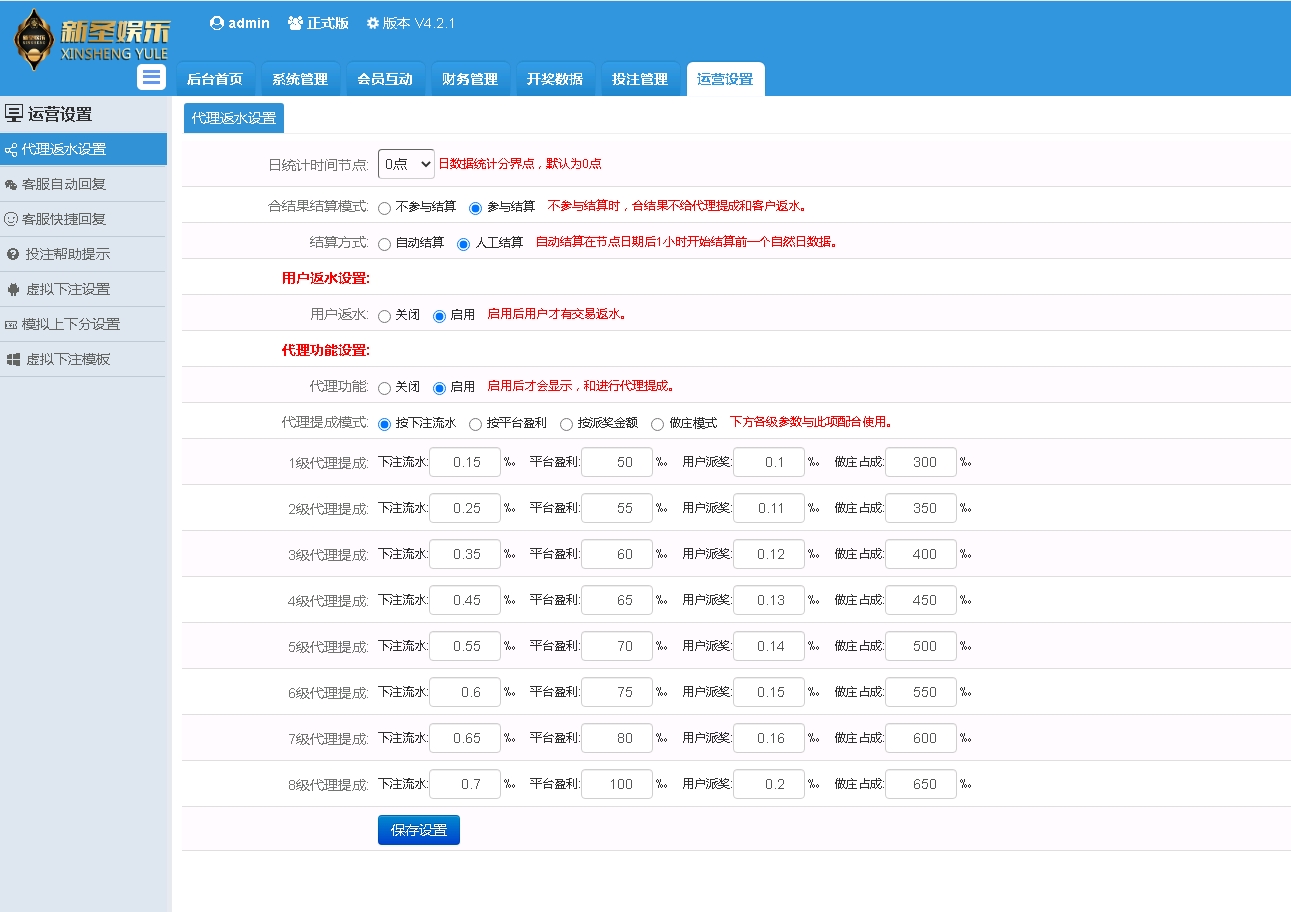This screenshot has height=912, width=1291.
Task: Click the hamburger menu toggle icon
Action: point(151,77)
